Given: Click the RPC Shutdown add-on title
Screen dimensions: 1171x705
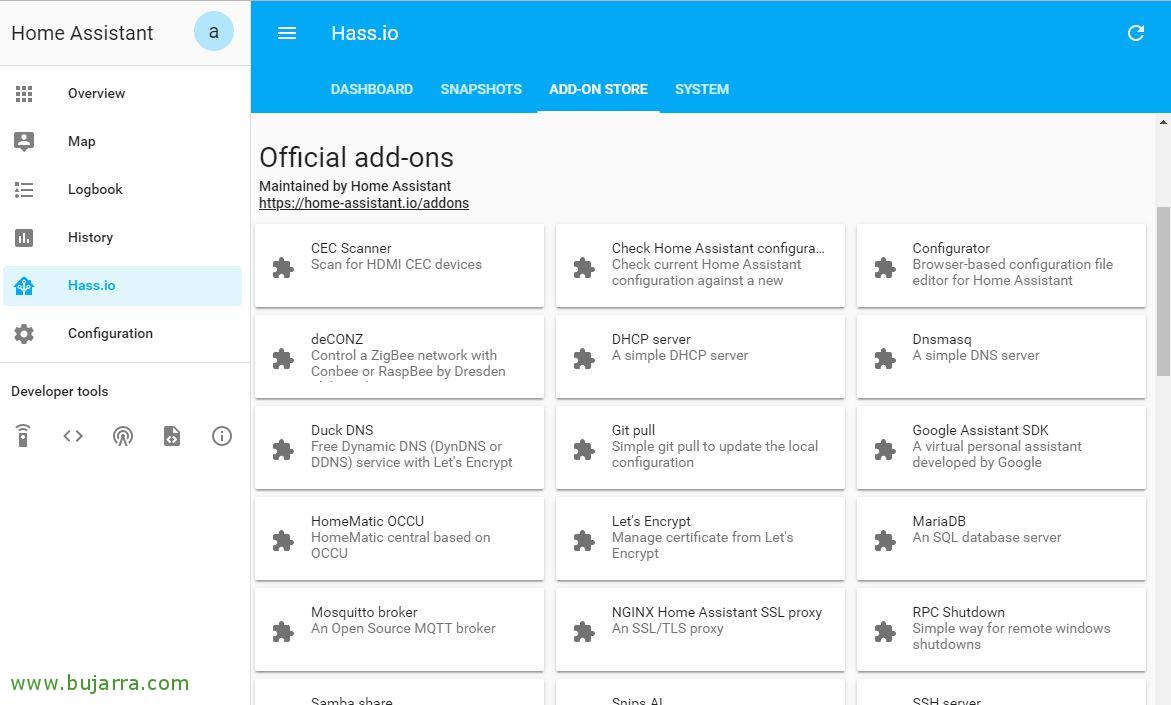Looking at the screenshot, I should pos(958,612).
